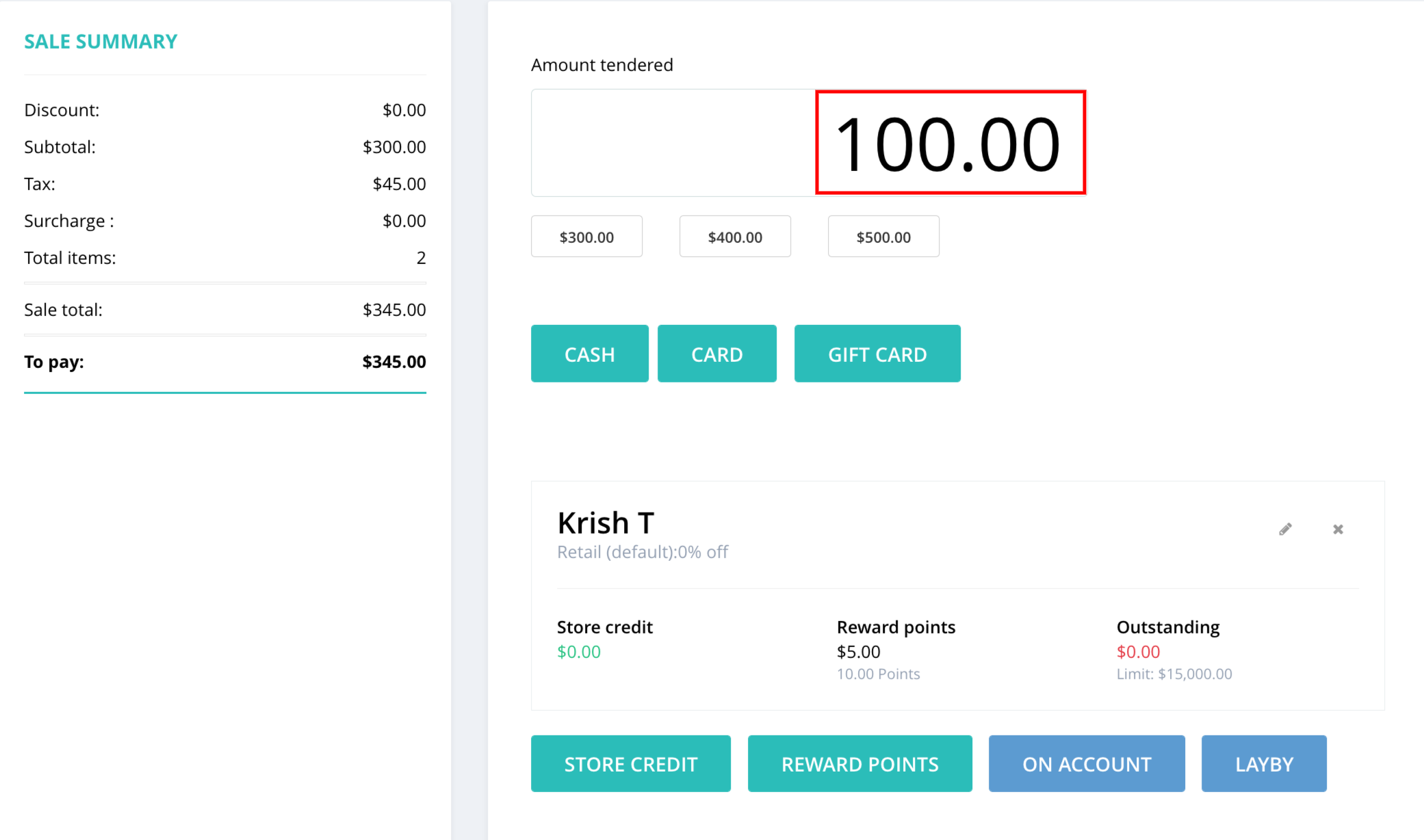Screen dimensions: 1424x840
Task: Click the pencil icon to edit customer
Action: (1285, 529)
